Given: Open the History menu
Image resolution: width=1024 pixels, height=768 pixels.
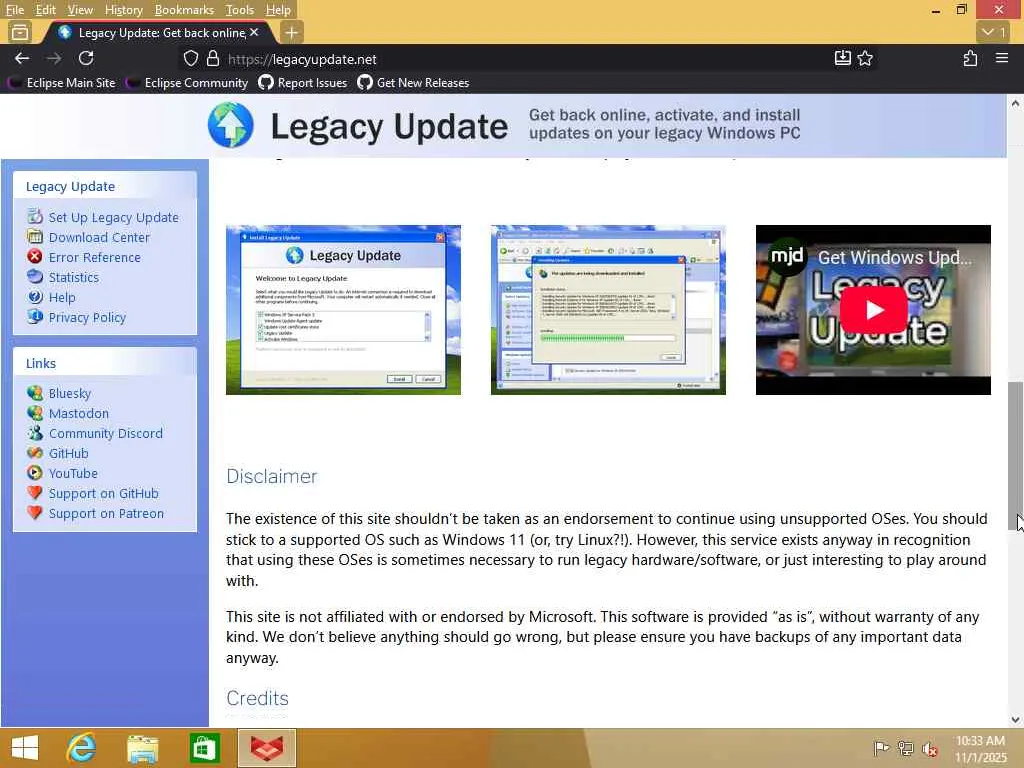Looking at the screenshot, I should 123,10.
